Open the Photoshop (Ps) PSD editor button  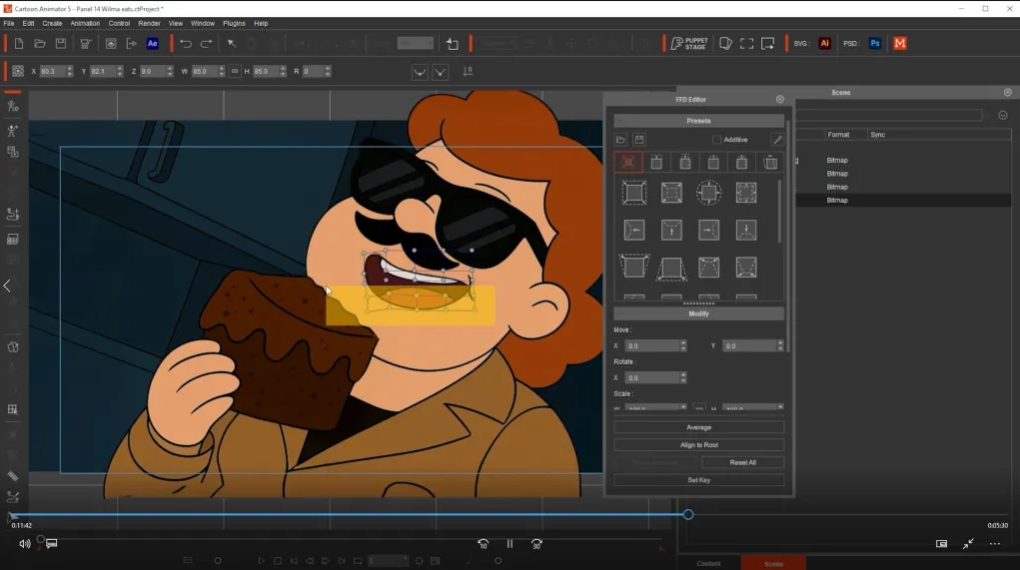coord(875,44)
